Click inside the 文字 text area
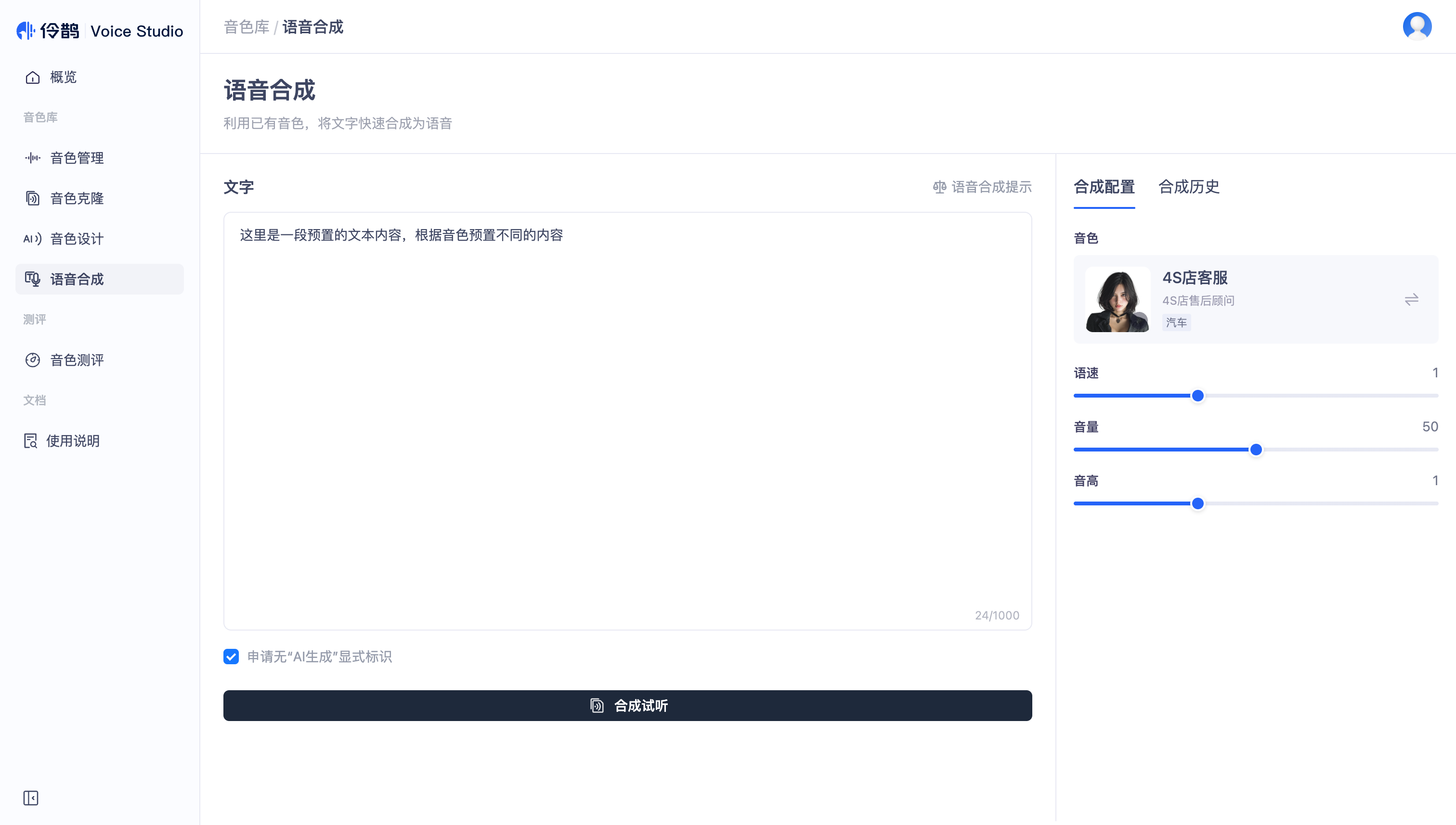The height and width of the screenshot is (825, 1456). (x=627, y=421)
